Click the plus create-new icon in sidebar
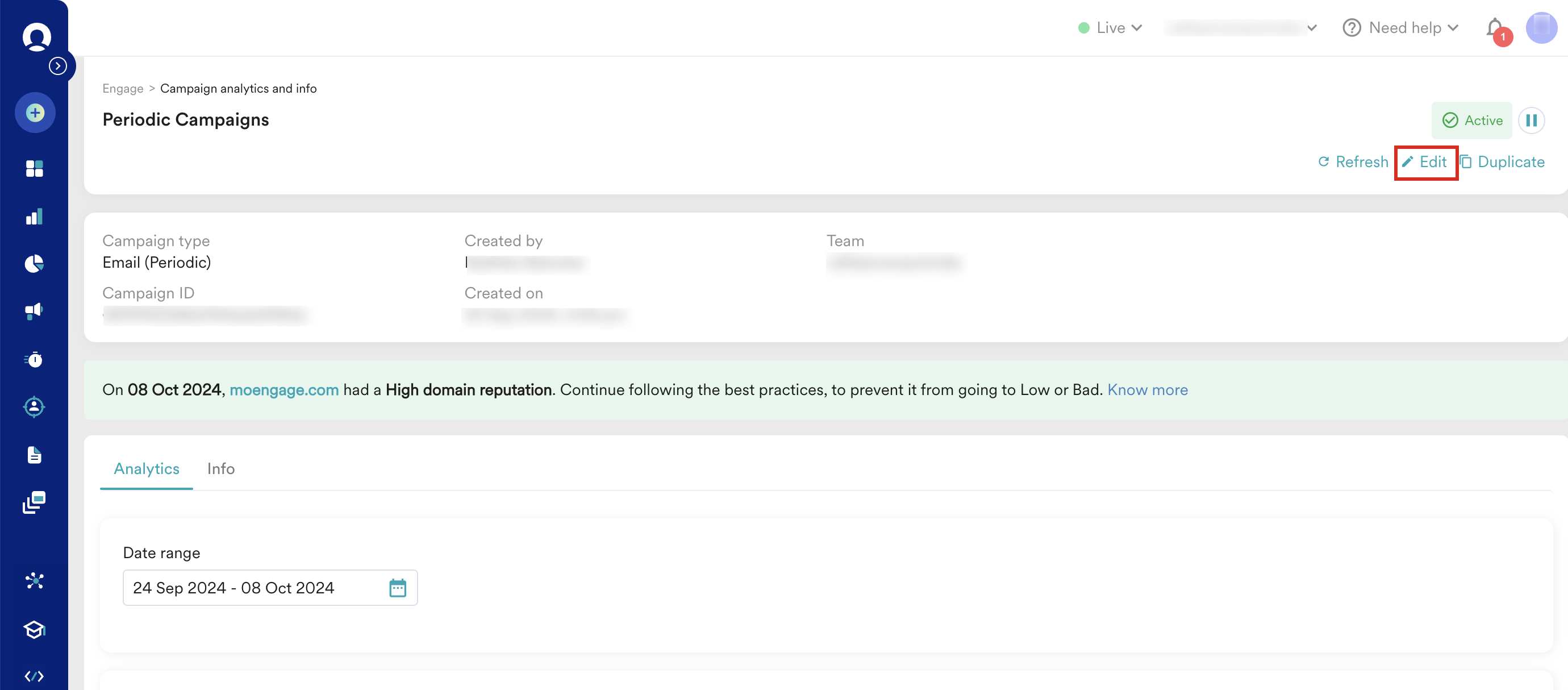The image size is (1568, 690). click(x=35, y=113)
